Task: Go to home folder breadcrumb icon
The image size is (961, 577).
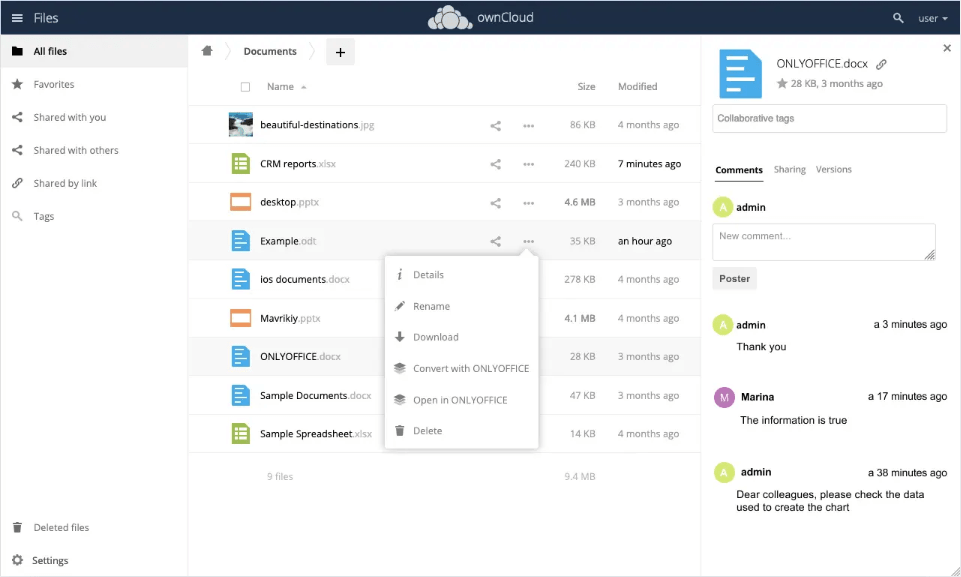Action: click(207, 51)
